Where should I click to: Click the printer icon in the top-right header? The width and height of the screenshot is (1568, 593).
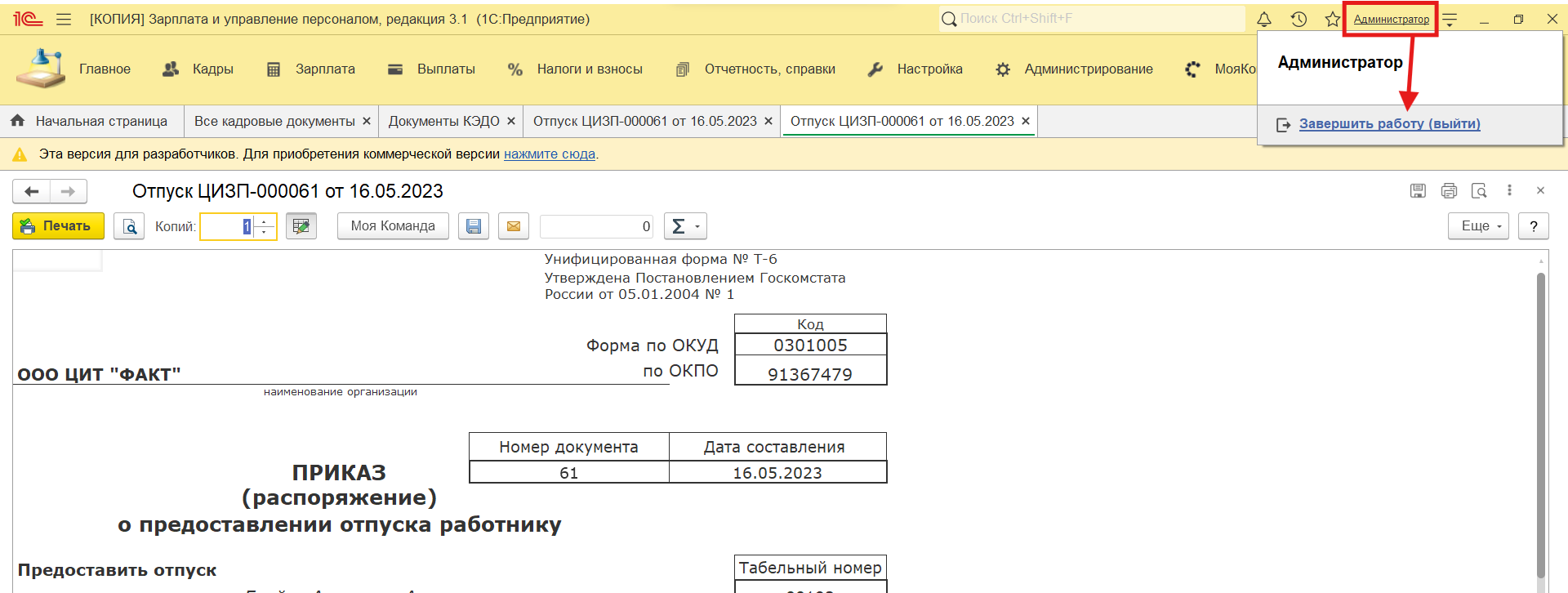(1449, 190)
